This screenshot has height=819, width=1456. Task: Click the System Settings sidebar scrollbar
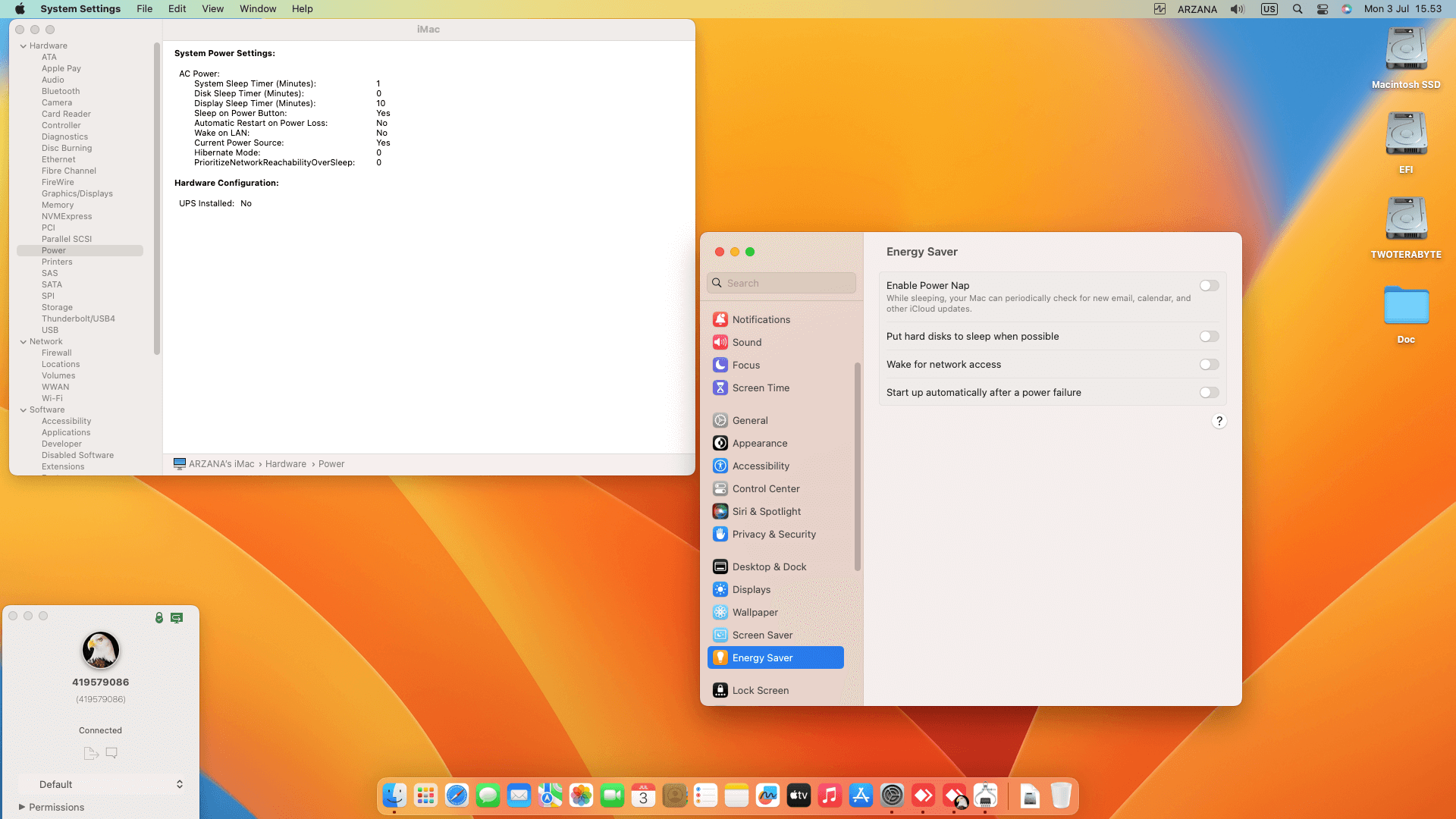858,466
